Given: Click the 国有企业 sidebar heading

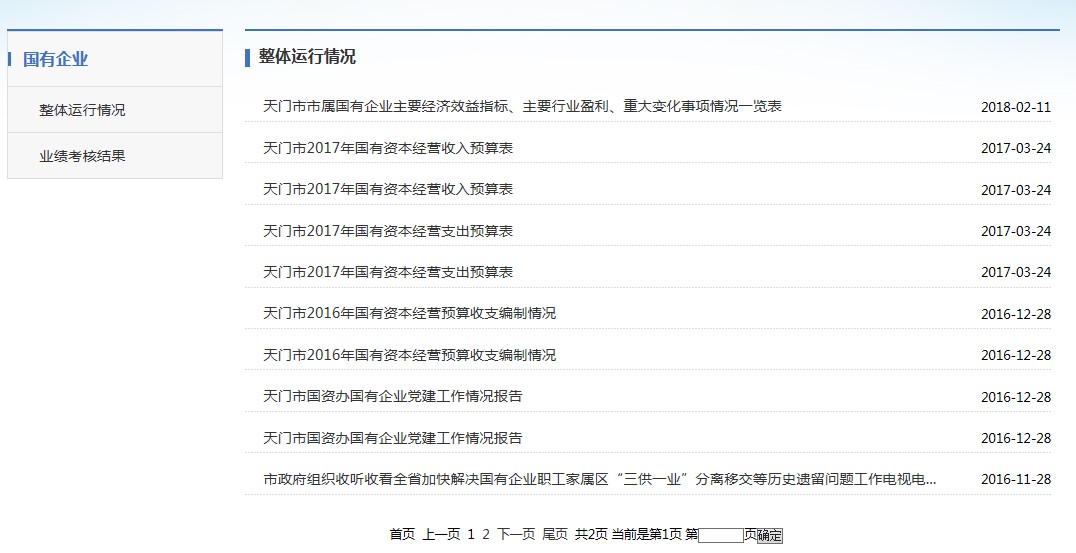Looking at the screenshot, I should pyautogui.click(x=56, y=59).
